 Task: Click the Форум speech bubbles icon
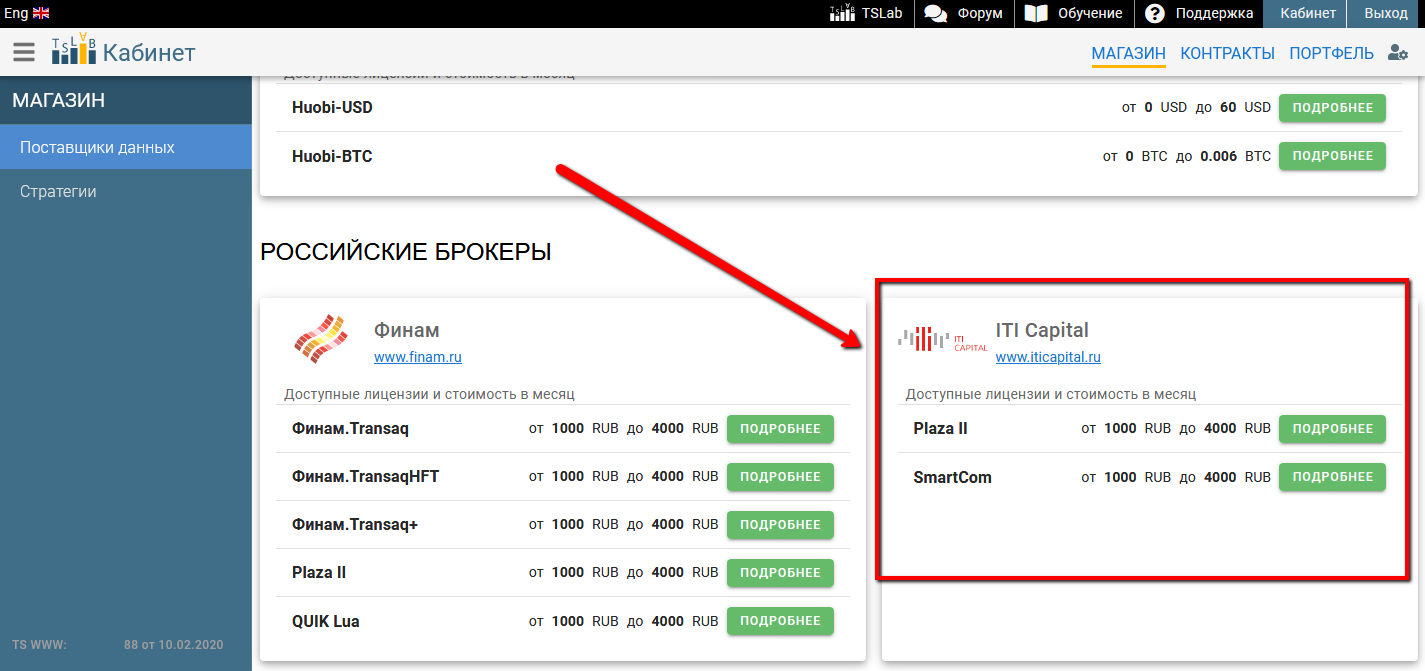point(936,14)
